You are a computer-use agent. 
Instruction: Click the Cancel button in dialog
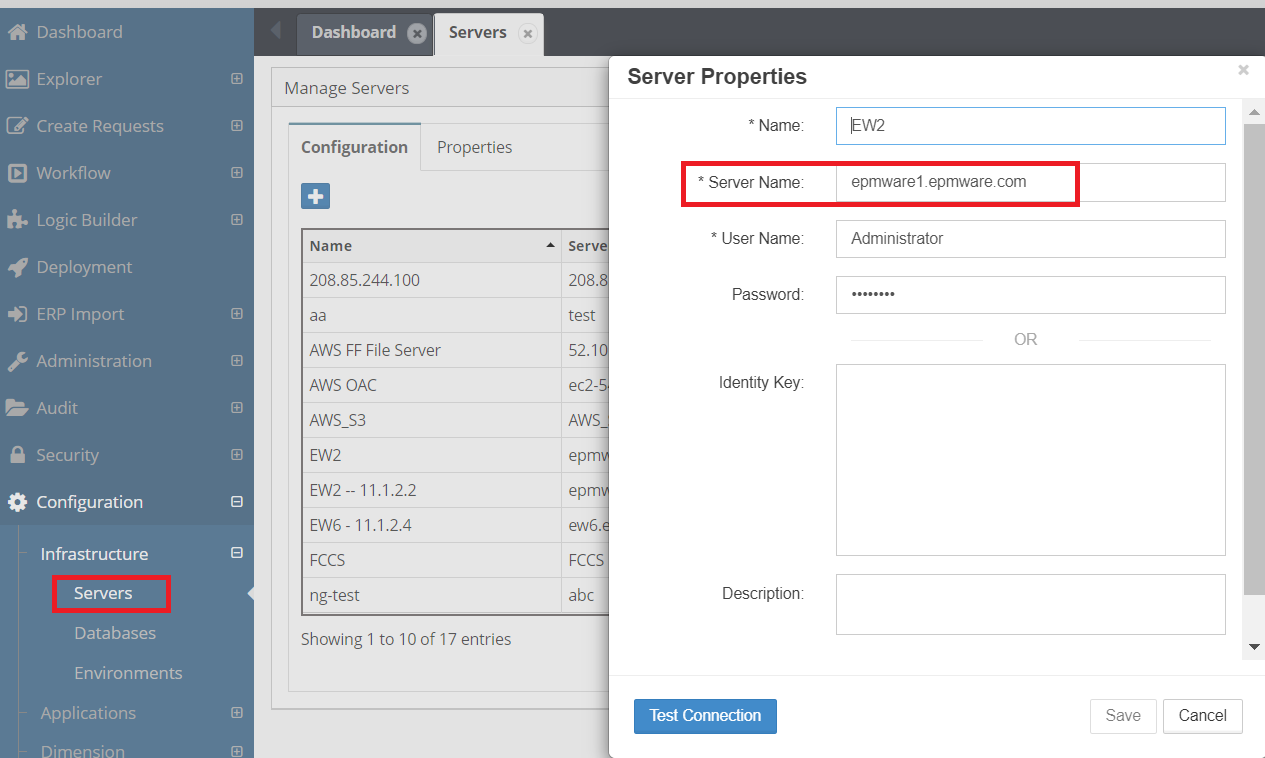[1202, 716]
